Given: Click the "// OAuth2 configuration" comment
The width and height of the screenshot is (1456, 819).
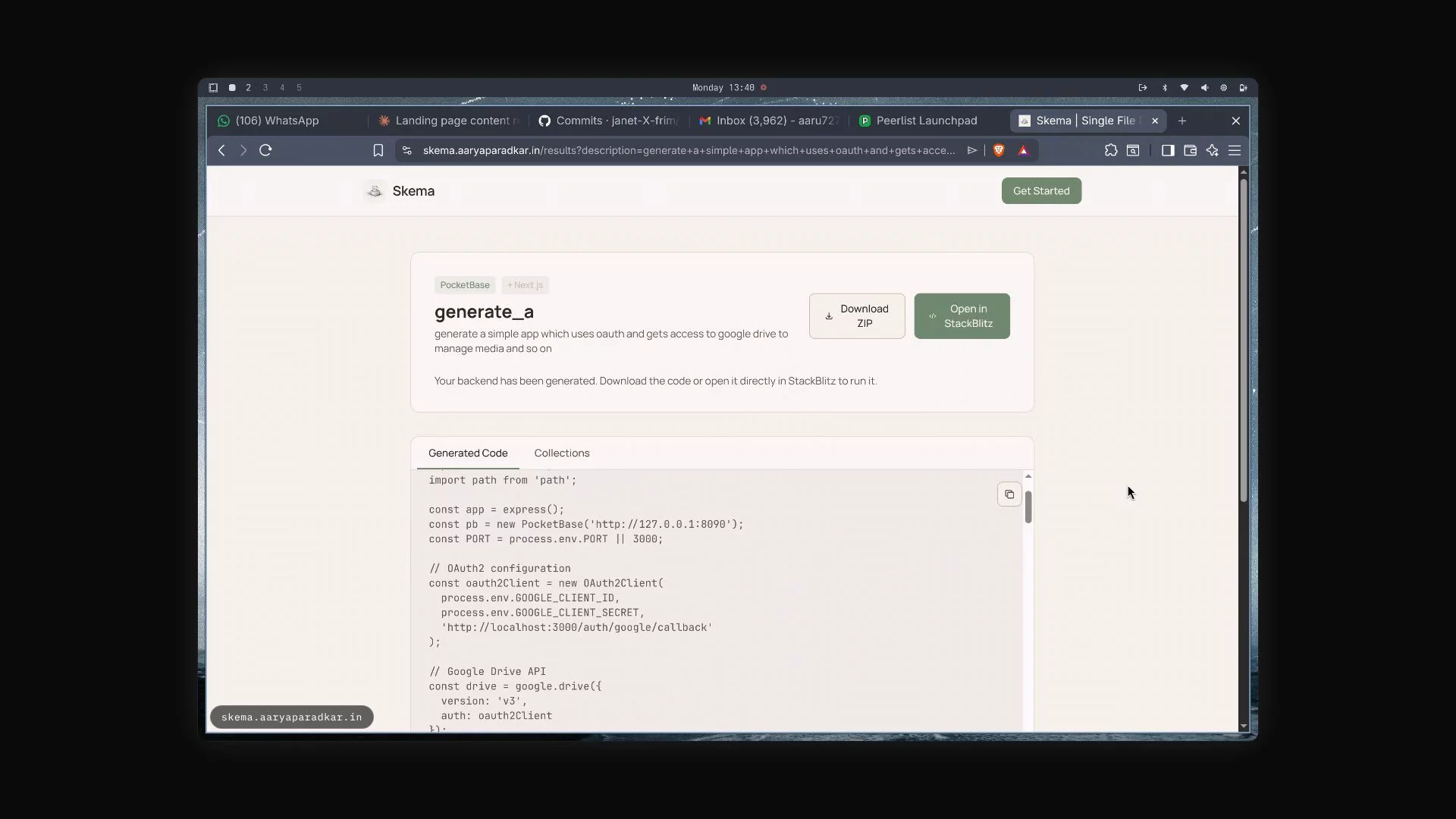Looking at the screenshot, I should pos(500,569).
